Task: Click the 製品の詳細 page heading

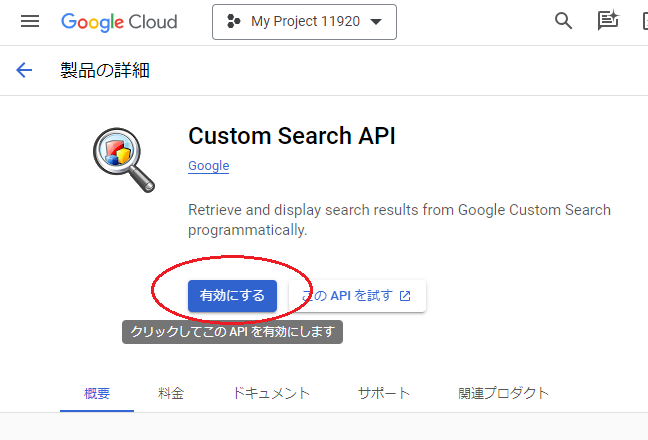Action: coord(105,70)
